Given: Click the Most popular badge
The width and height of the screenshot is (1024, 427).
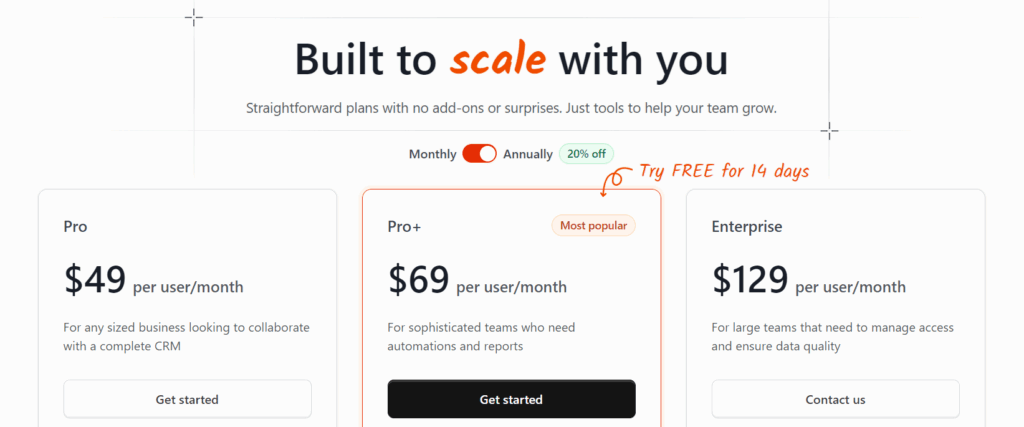Looking at the screenshot, I should click(593, 225).
